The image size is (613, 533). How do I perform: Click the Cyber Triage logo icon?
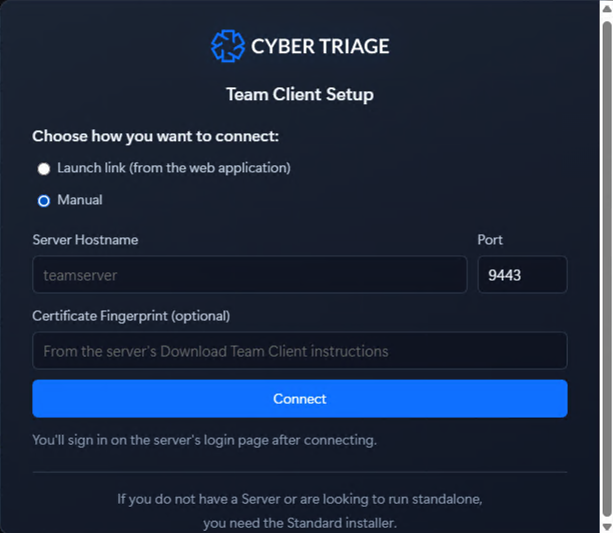pos(228,46)
